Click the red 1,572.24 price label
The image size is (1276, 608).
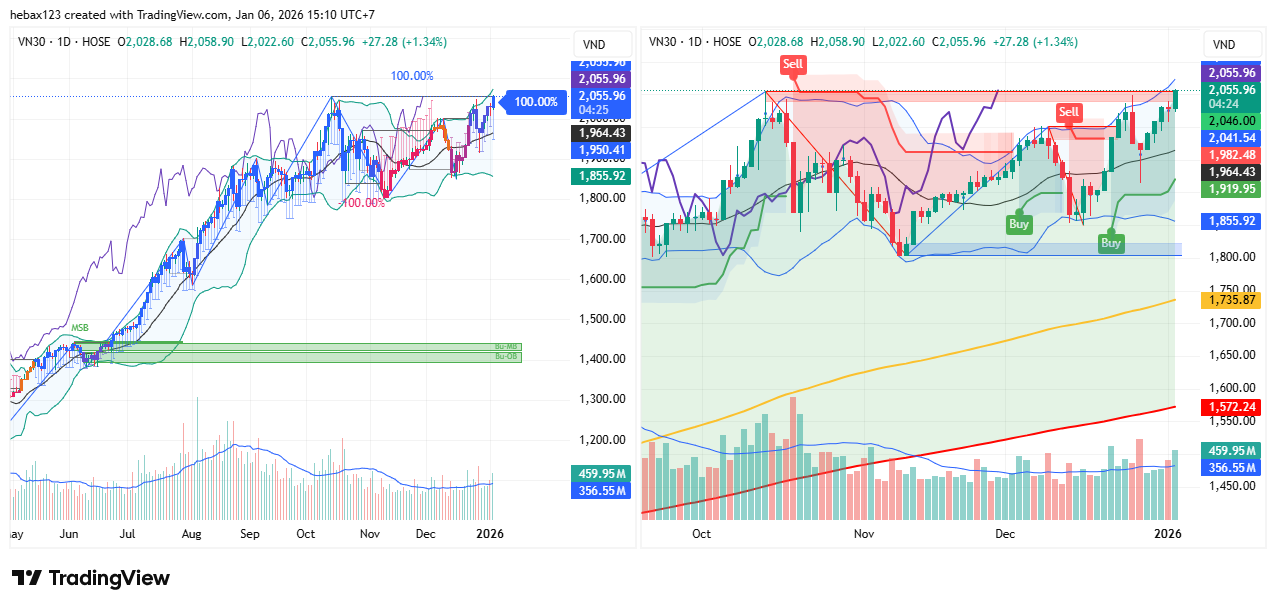(x=1232, y=407)
